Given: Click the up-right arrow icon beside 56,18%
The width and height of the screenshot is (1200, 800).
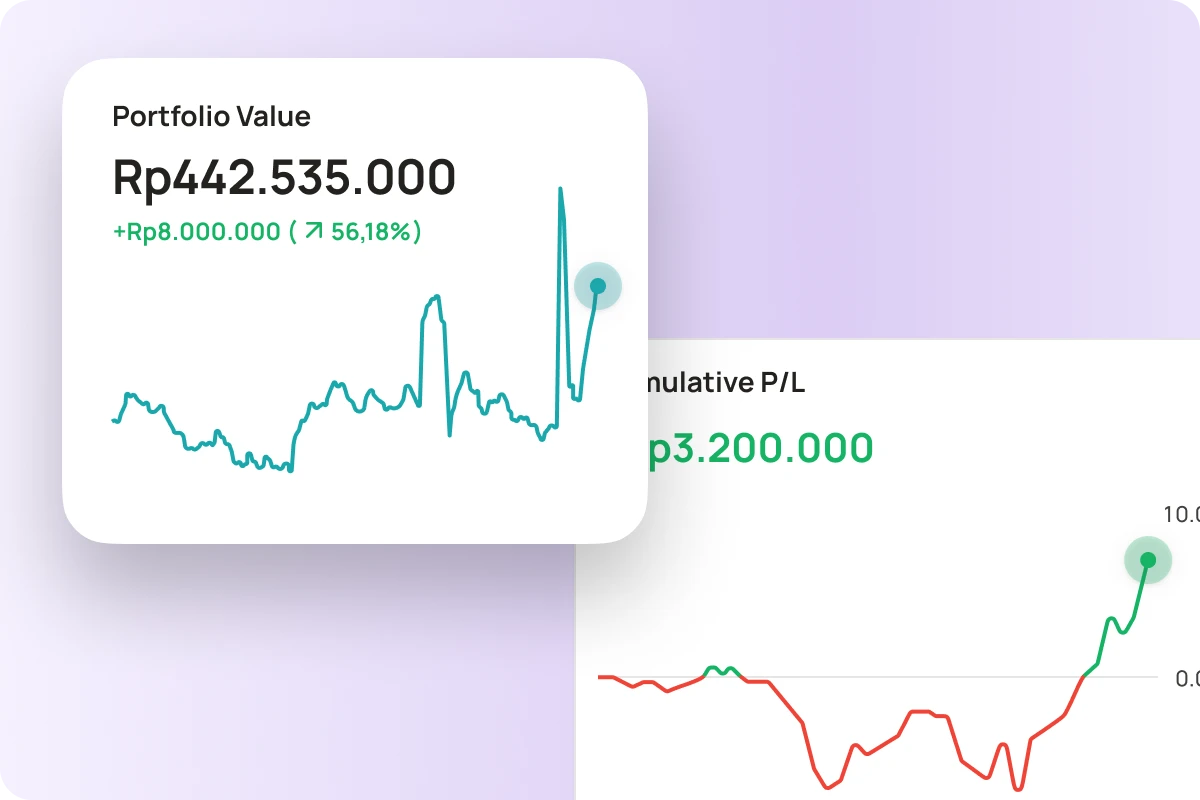Looking at the screenshot, I should 314,232.
